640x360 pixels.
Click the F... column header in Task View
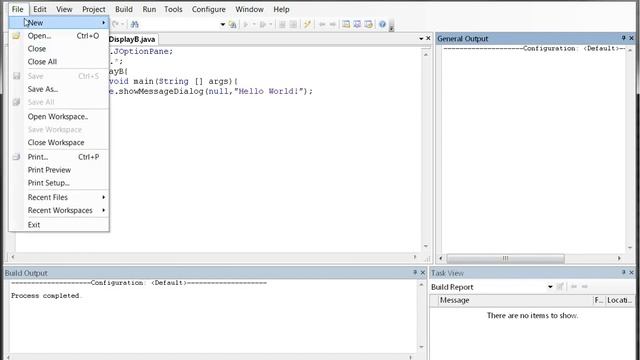[599, 300]
